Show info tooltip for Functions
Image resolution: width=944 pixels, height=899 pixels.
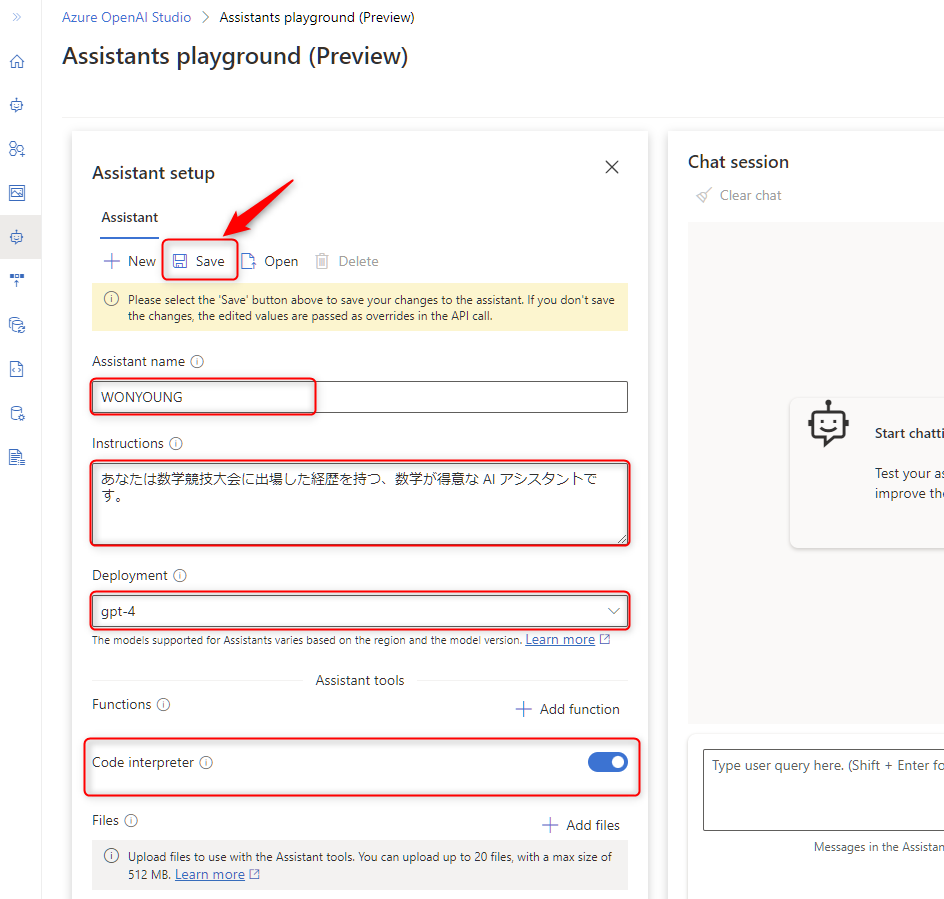164,705
